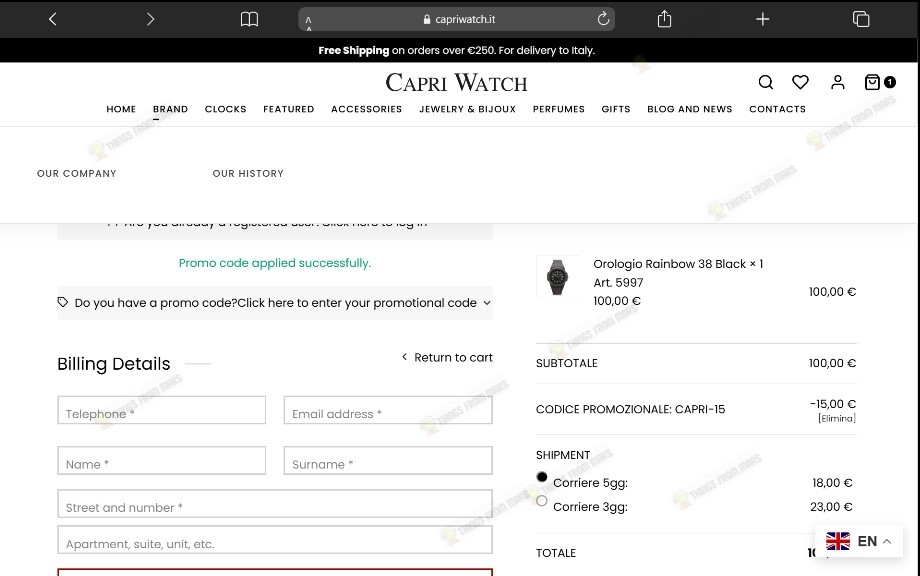This screenshot has width=920, height=576.
Task: Open the CLOCKS menu item
Action: pos(225,109)
